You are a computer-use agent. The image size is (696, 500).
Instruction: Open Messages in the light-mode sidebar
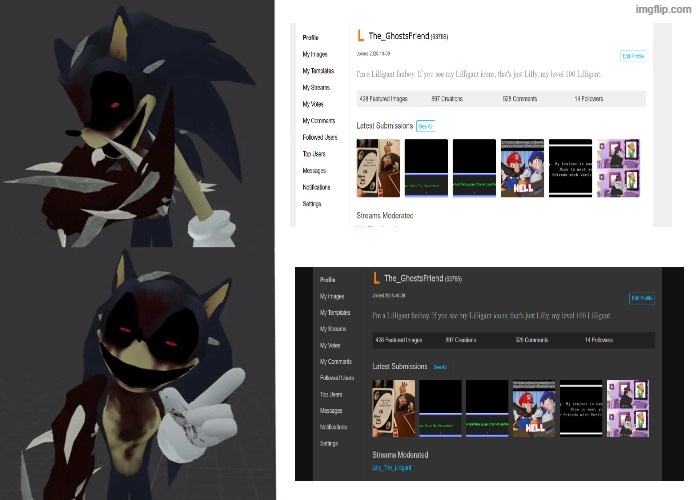click(x=314, y=171)
